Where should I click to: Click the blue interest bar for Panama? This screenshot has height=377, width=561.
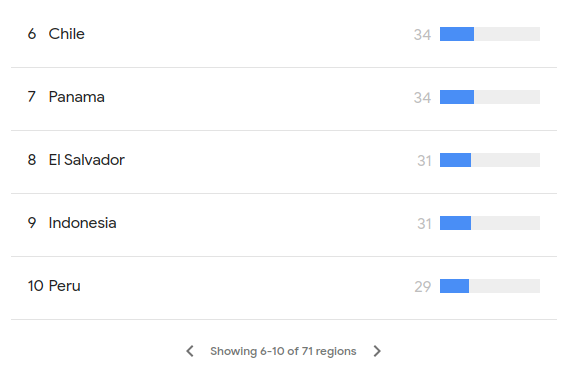tap(457, 97)
